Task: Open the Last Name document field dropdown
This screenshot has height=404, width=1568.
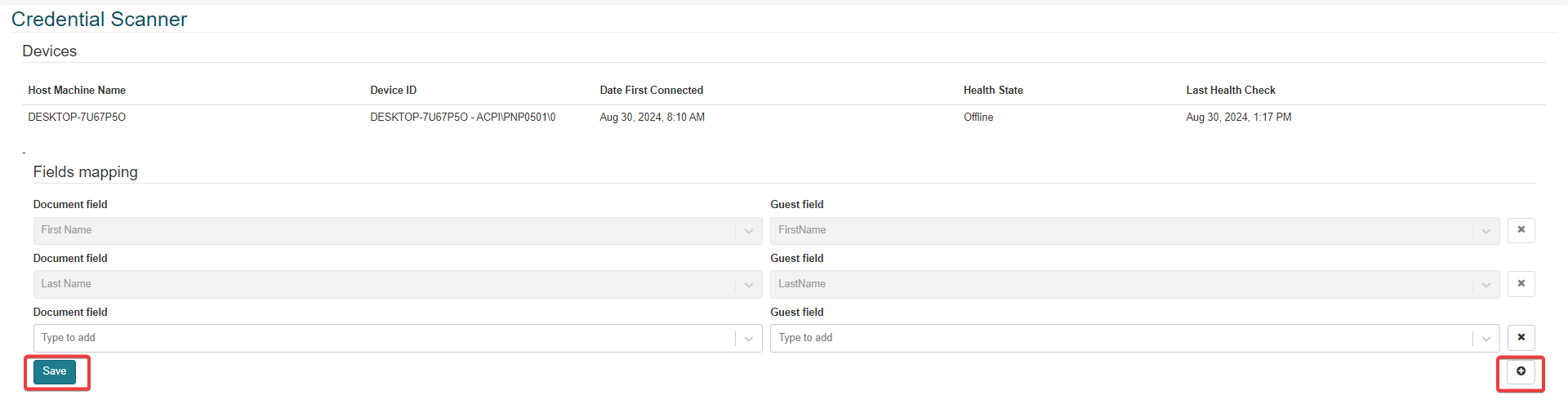Action: coord(384,285)
